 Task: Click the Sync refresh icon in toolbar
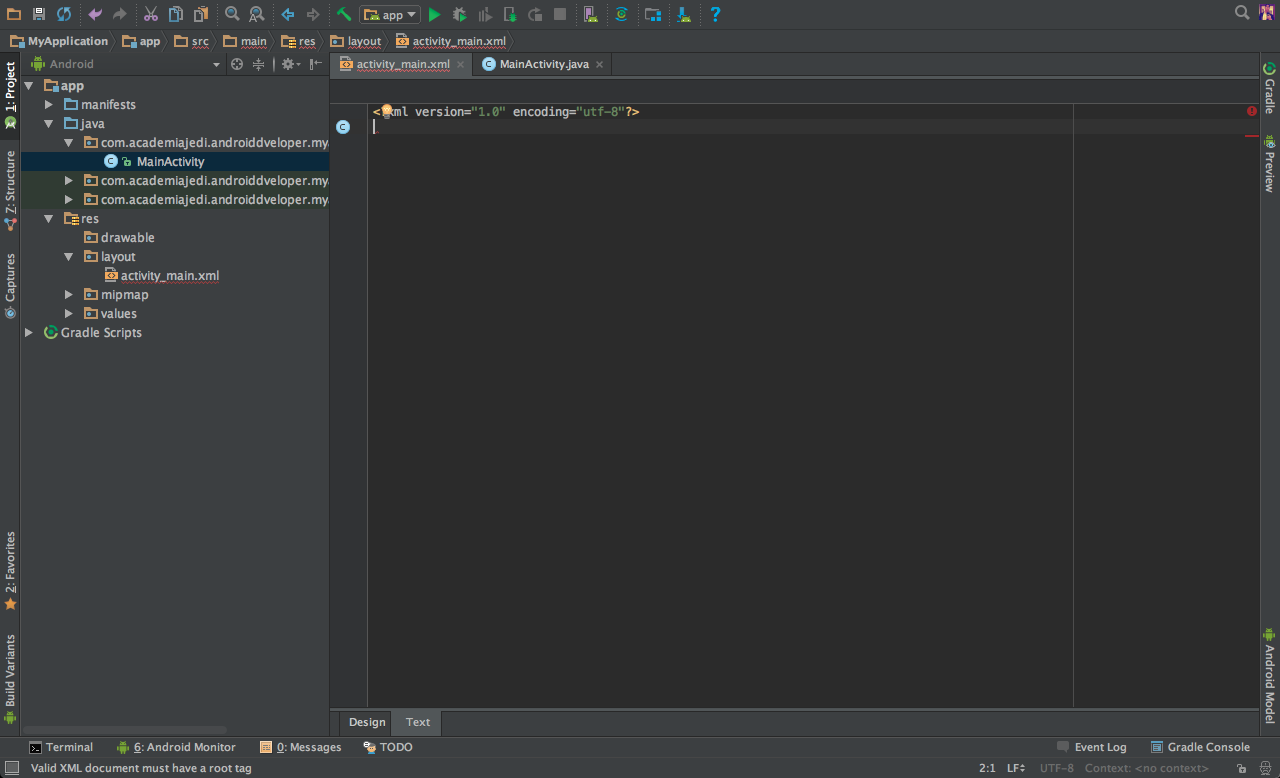[64, 15]
